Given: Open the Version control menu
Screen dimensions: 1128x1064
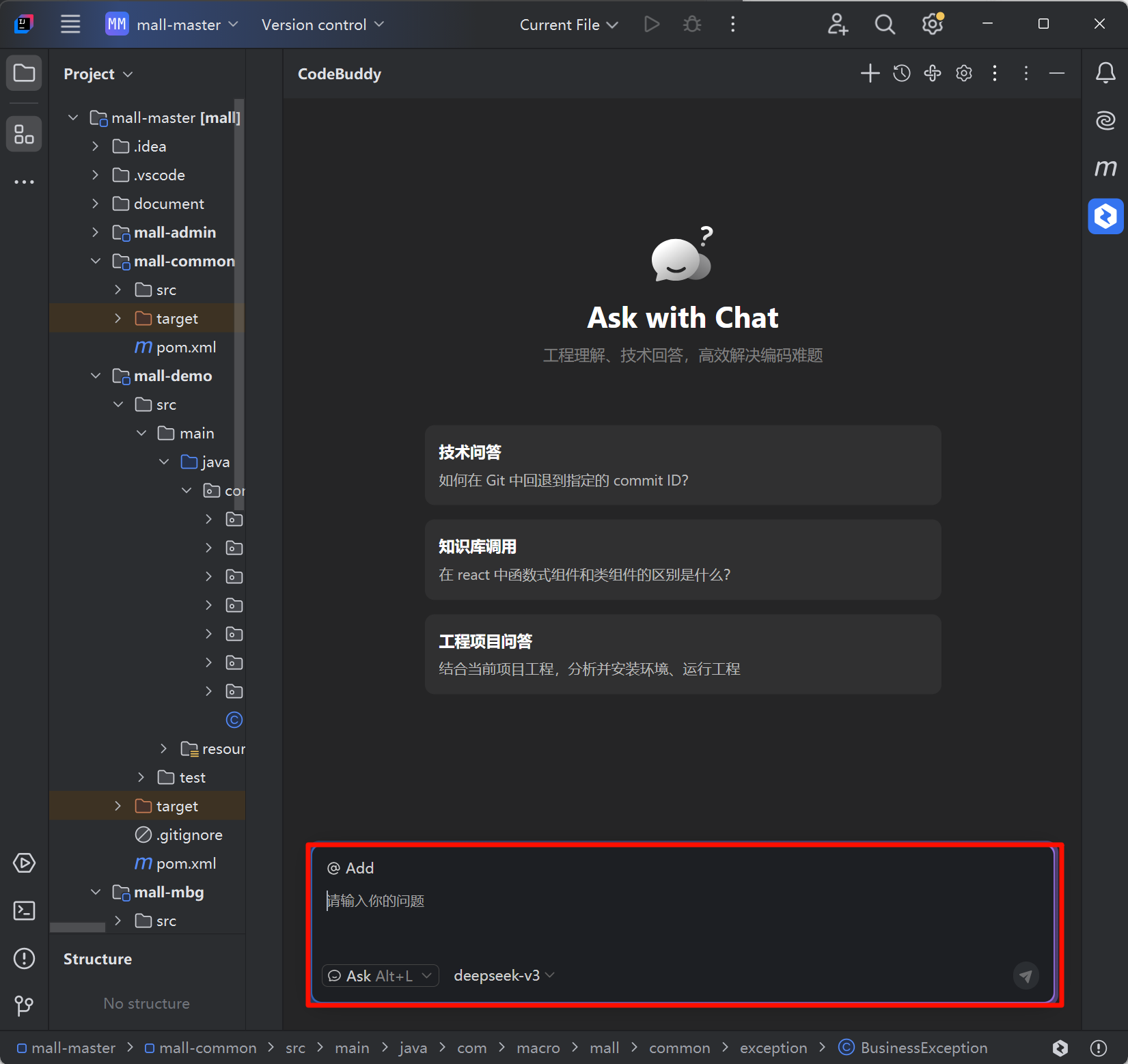Looking at the screenshot, I should coord(322,25).
